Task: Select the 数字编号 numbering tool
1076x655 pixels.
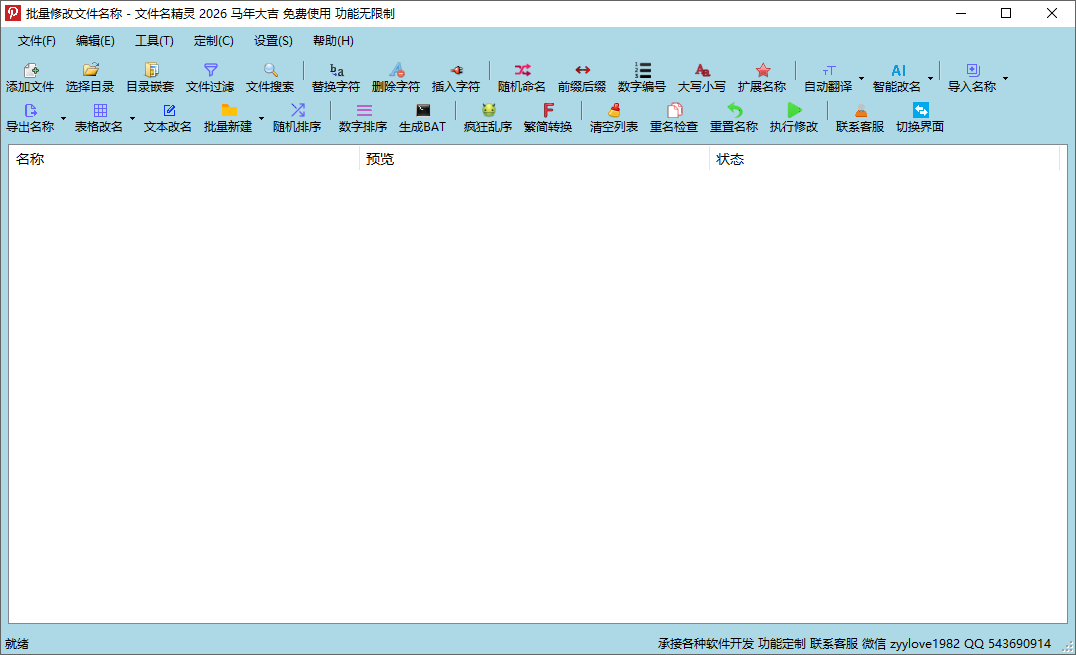Action: (x=642, y=70)
